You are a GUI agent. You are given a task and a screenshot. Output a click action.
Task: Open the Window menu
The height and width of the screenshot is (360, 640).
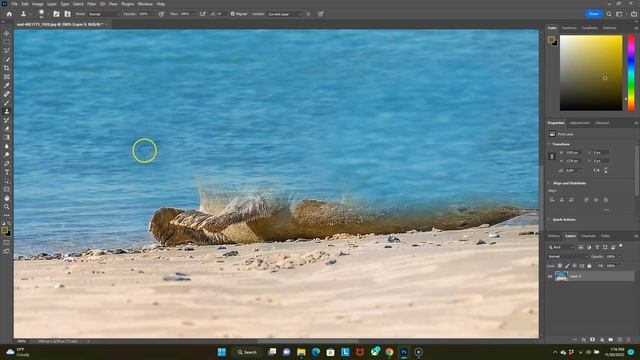[x=145, y=4]
